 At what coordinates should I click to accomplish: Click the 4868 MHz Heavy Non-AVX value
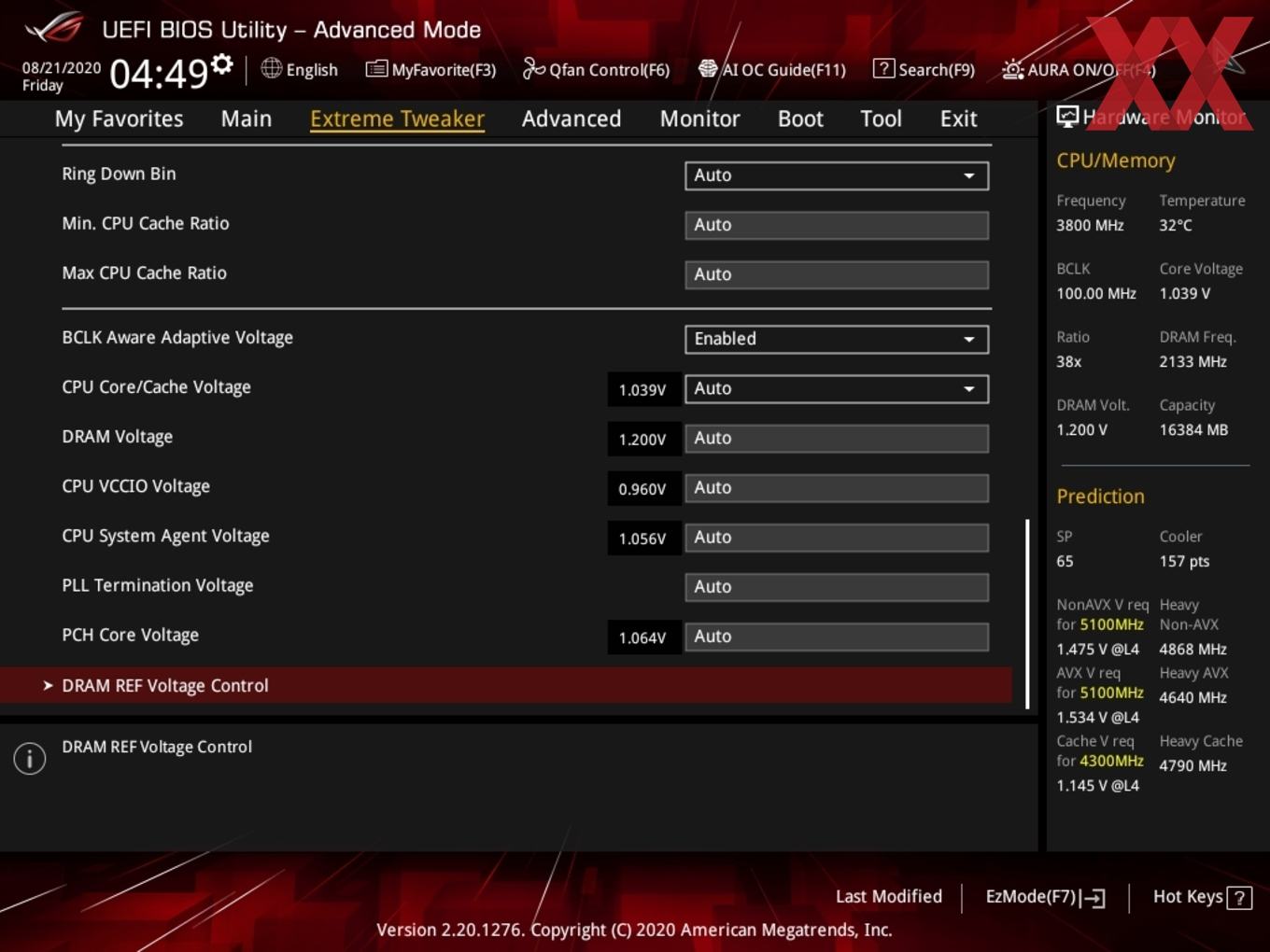click(x=1192, y=649)
